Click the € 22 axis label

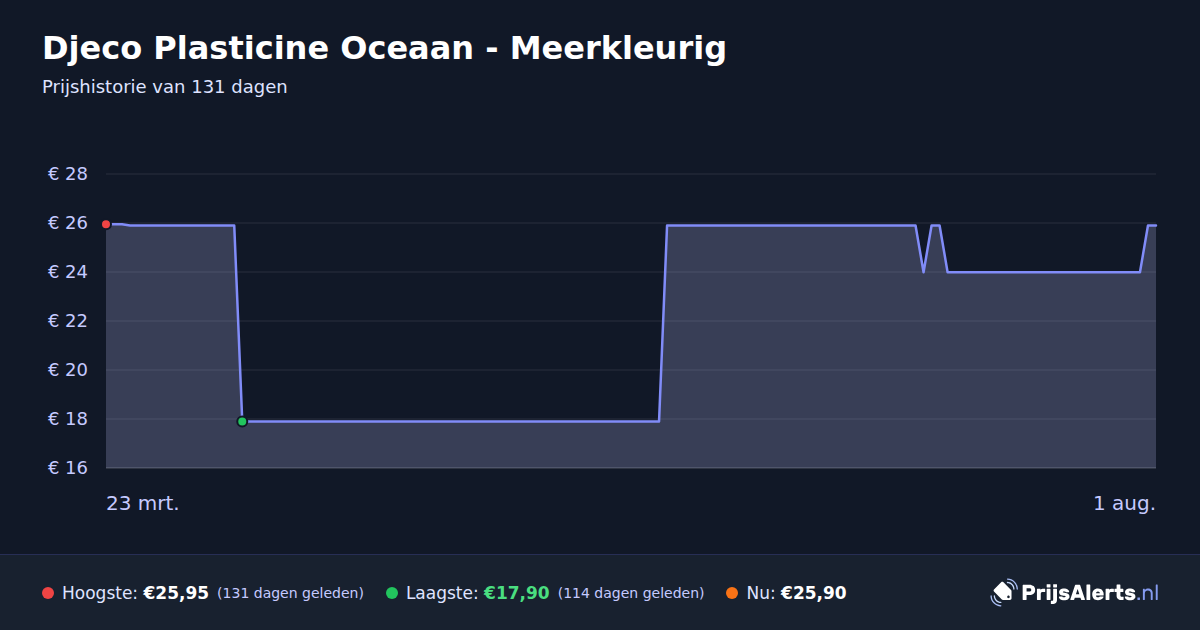click(68, 321)
